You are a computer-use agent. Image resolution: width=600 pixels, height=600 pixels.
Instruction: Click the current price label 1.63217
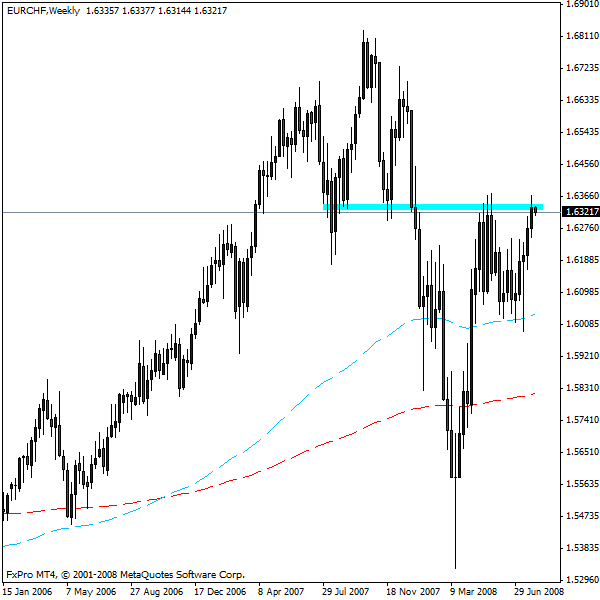tap(581, 212)
